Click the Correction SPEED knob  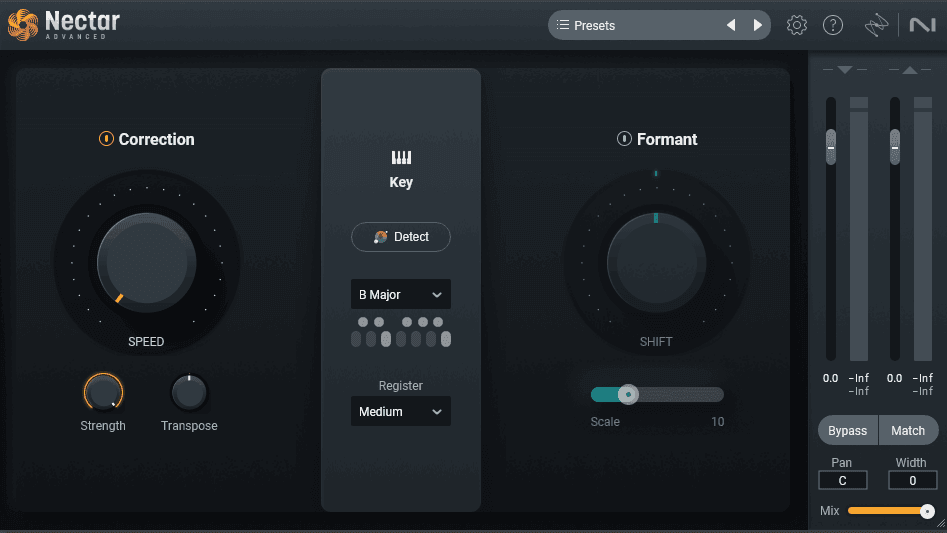coord(146,263)
